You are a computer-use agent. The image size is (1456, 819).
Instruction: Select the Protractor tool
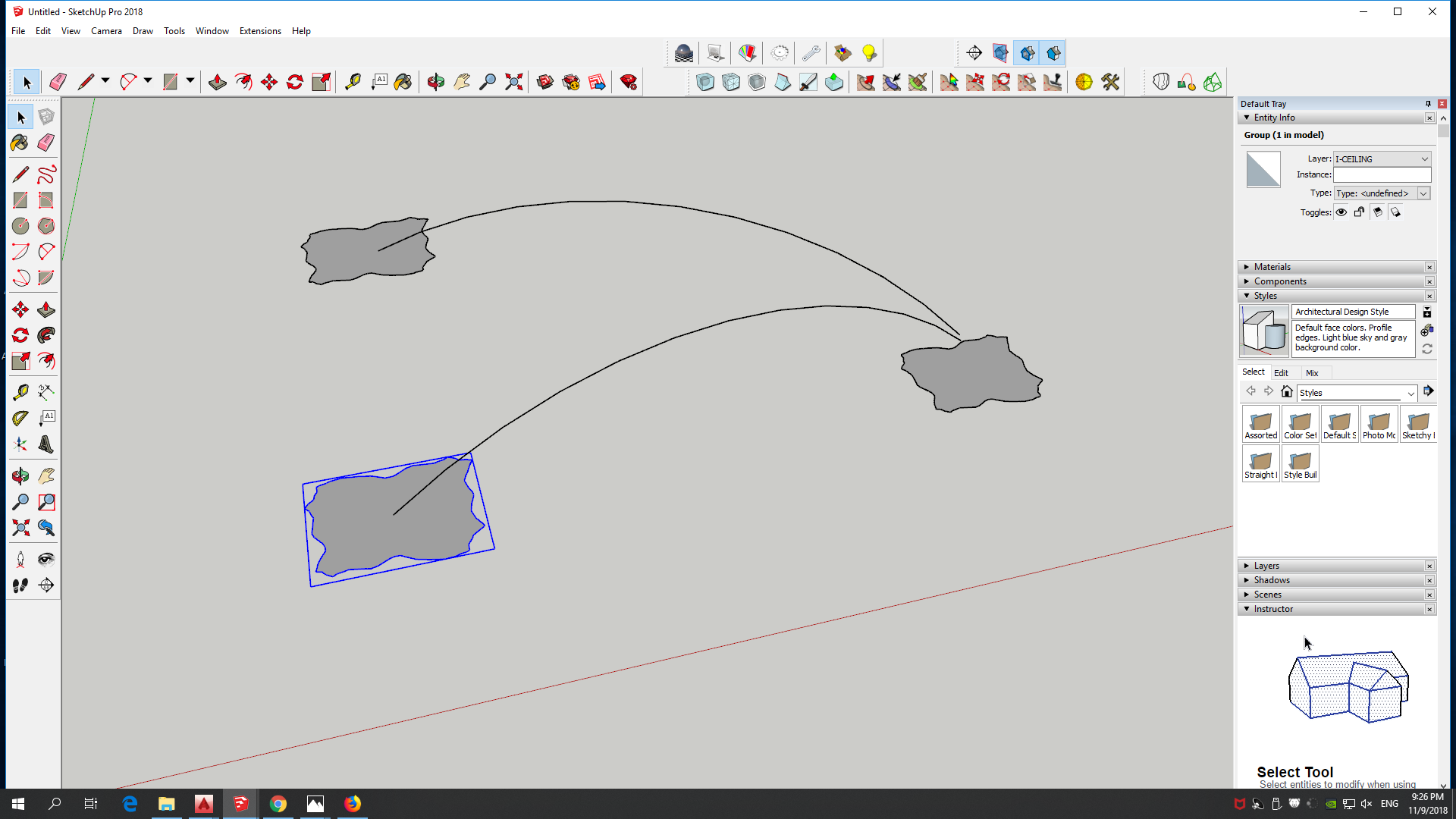click(20, 418)
